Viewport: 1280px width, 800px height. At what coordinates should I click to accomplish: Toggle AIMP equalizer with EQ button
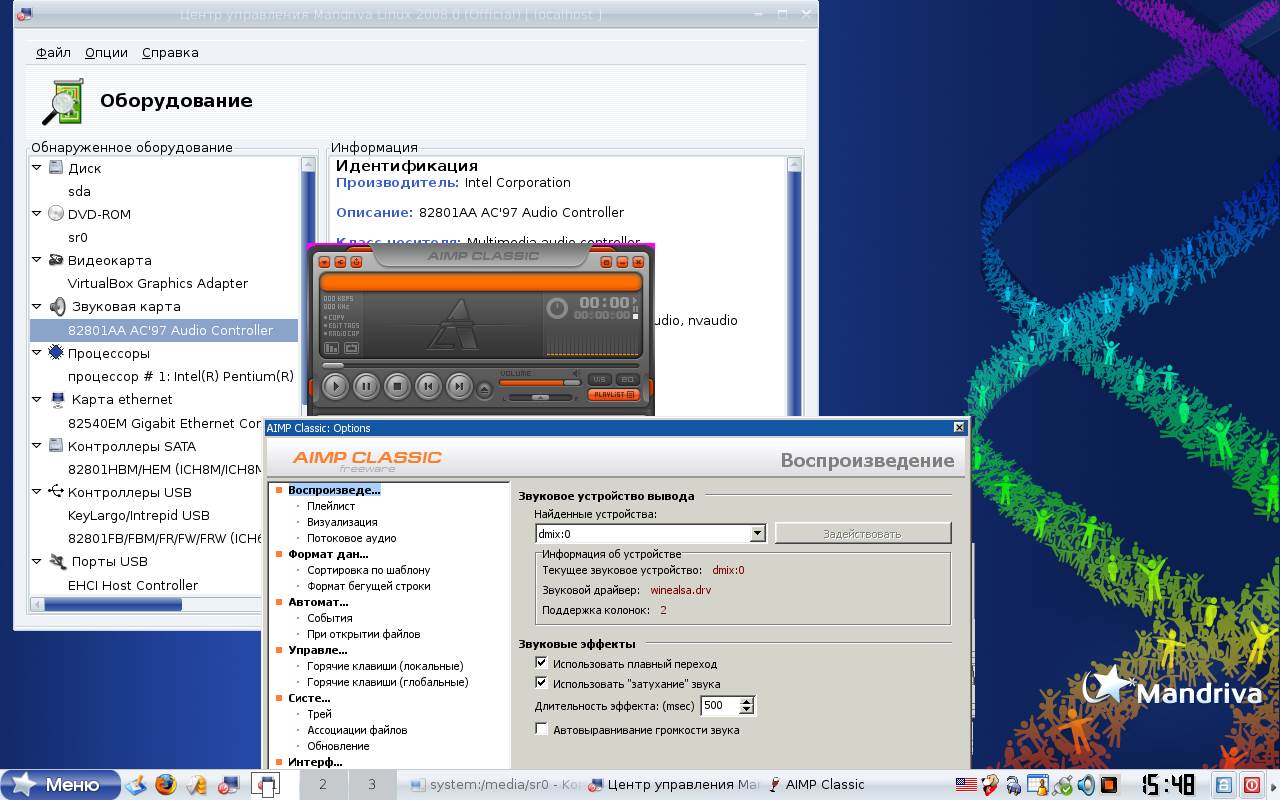[627, 379]
